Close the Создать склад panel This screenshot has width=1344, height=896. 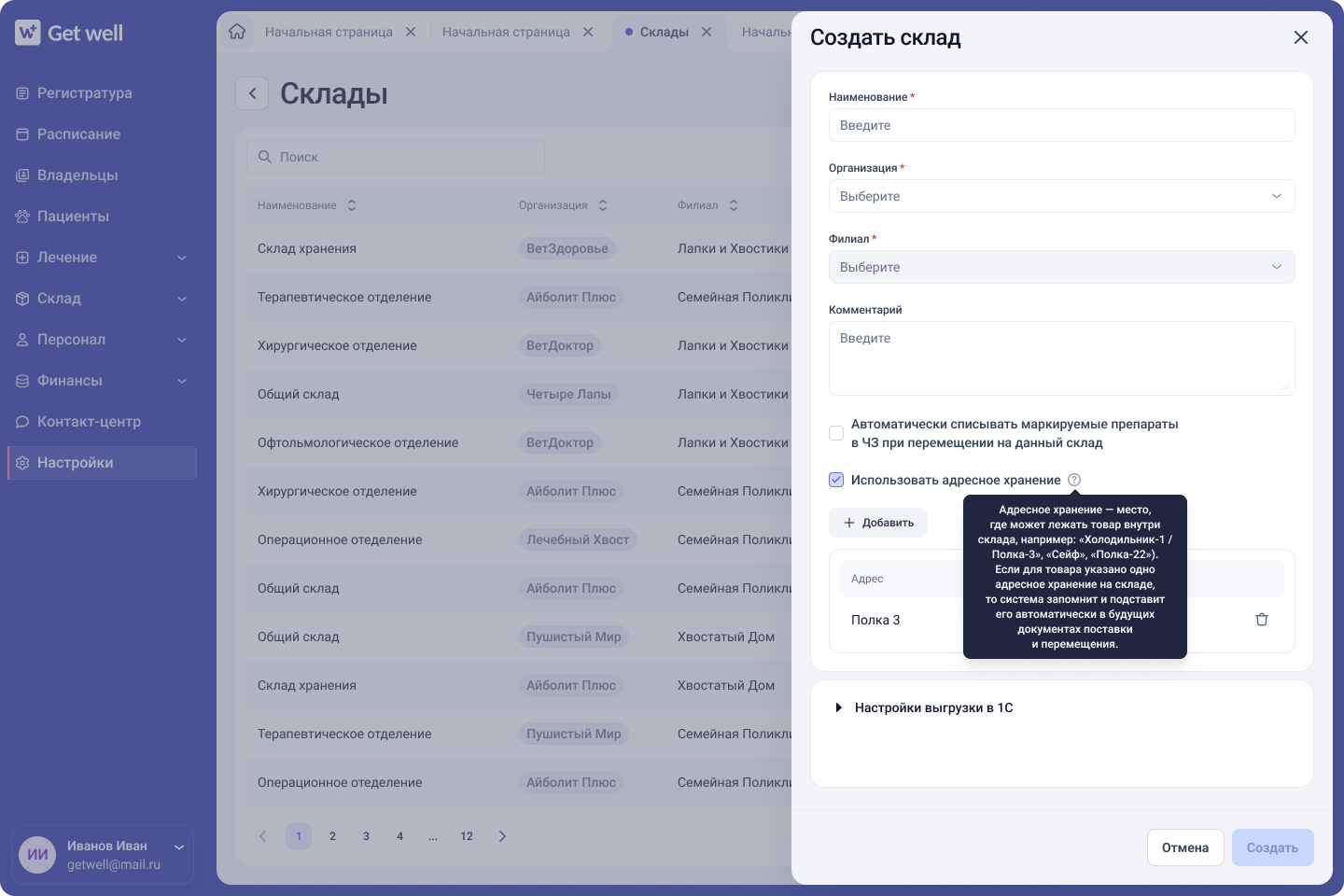[1301, 37]
